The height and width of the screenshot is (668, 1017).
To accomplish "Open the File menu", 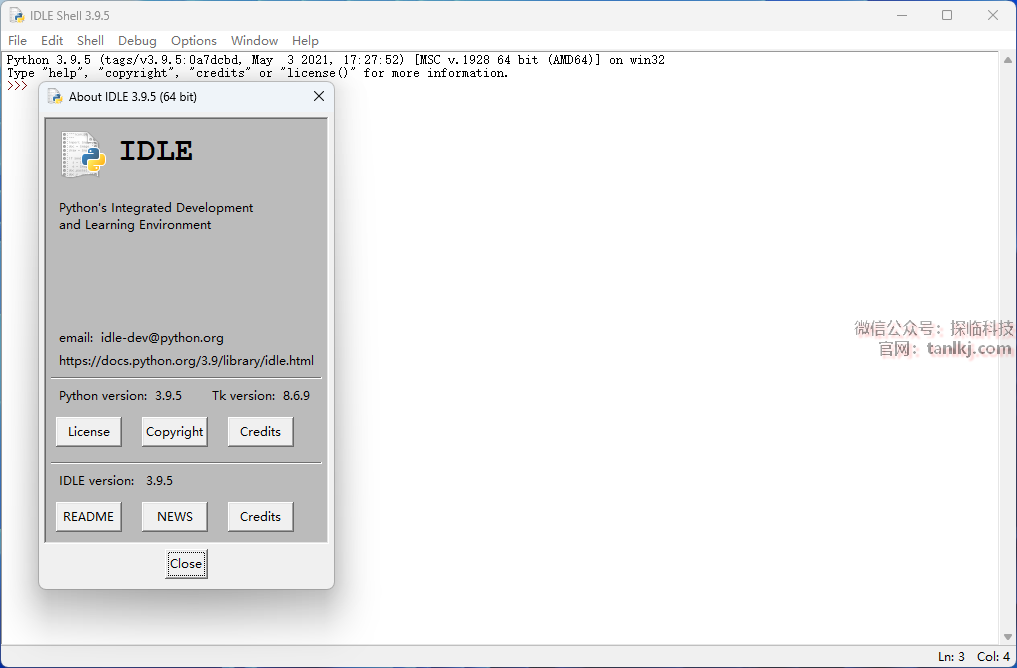I will click(x=18, y=41).
